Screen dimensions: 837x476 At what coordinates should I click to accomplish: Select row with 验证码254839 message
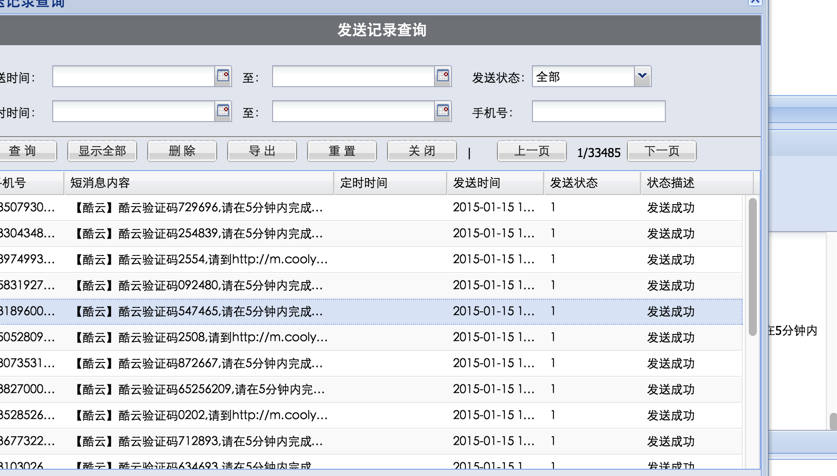tap(371, 234)
